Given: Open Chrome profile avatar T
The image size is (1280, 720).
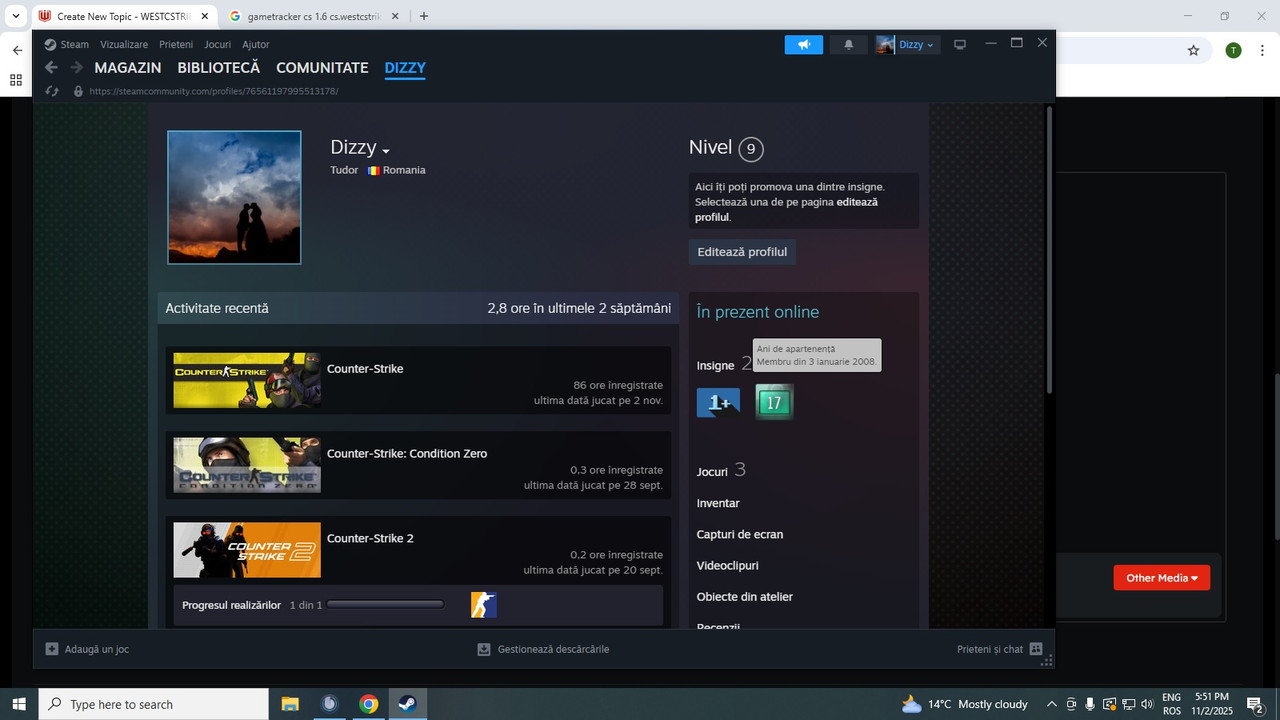Looking at the screenshot, I should (x=1233, y=50).
